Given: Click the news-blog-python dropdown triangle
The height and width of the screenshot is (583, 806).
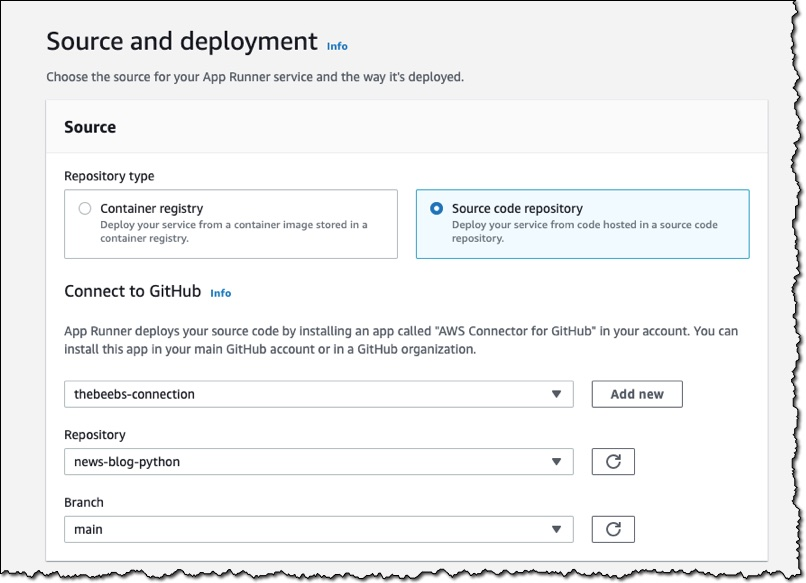Looking at the screenshot, I should click(x=556, y=462).
